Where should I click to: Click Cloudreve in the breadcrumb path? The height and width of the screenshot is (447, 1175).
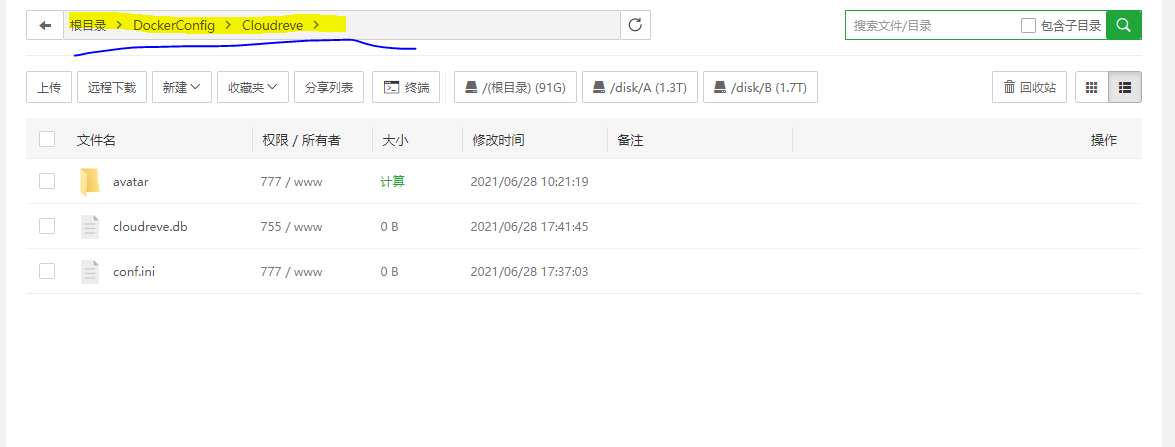(273, 25)
